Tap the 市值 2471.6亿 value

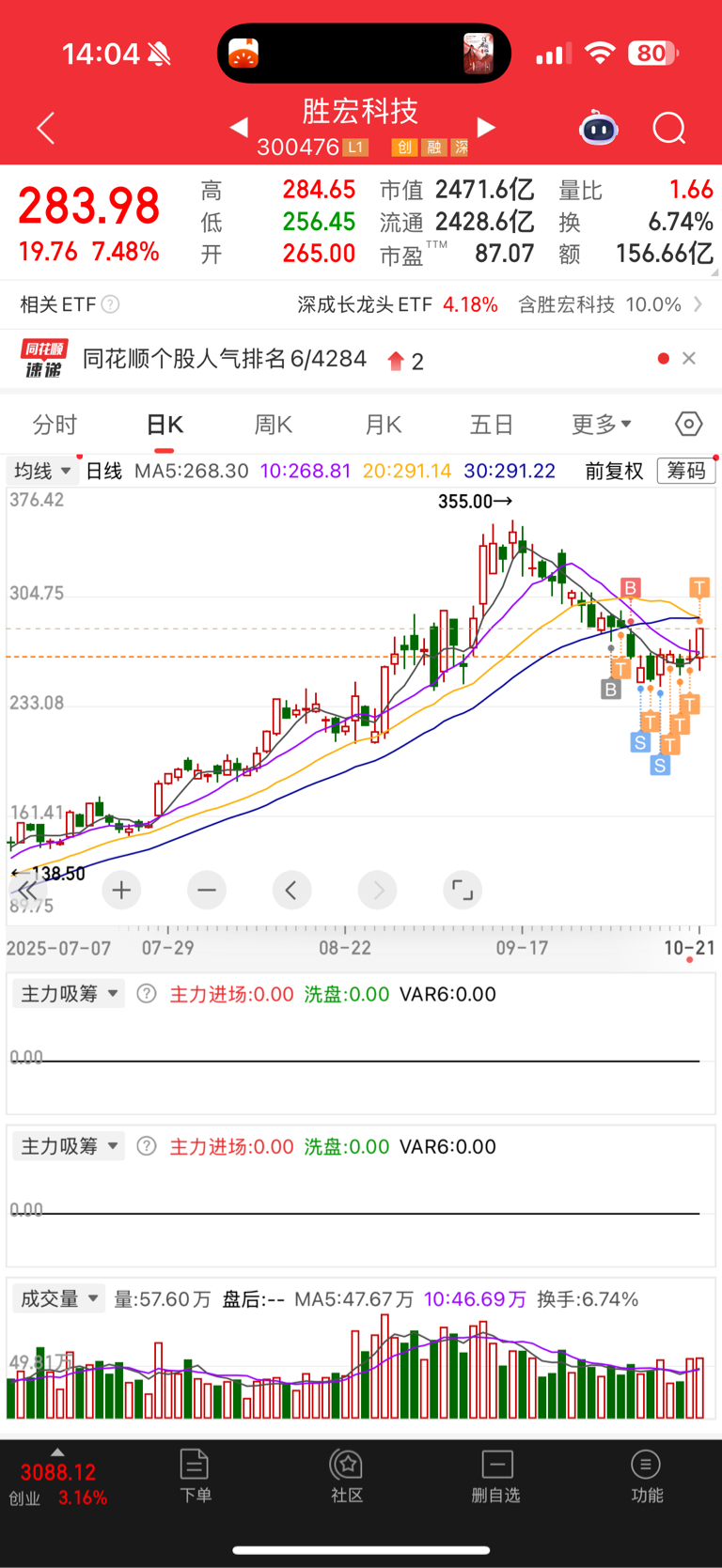[x=457, y=190]
